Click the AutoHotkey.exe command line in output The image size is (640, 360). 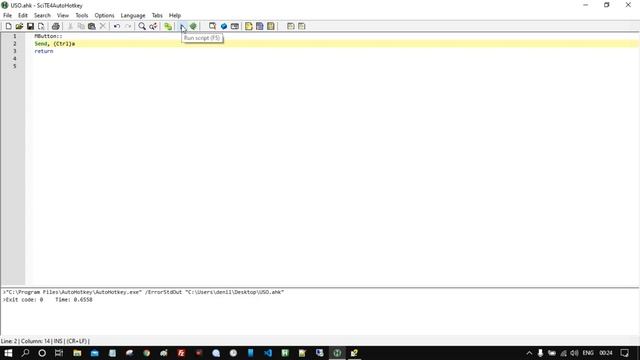tap(143, 292)
